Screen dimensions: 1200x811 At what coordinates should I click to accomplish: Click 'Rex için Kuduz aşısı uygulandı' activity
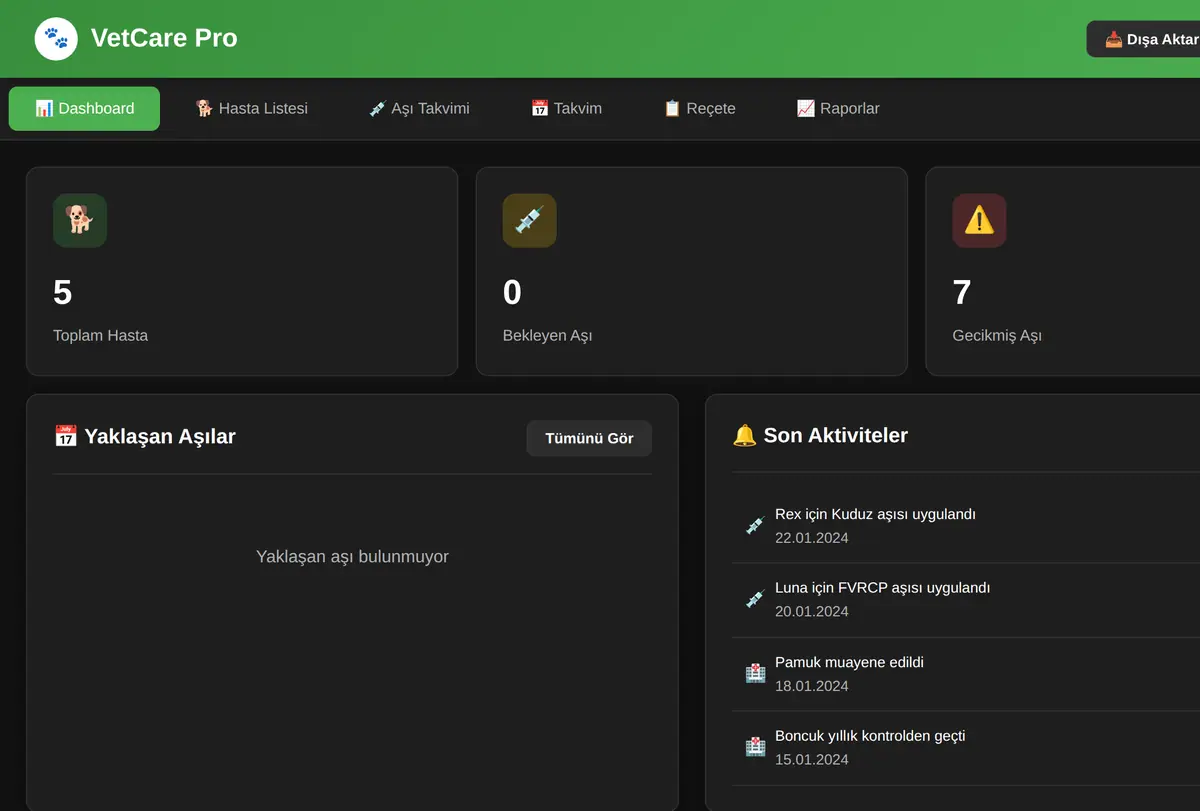[x=875, y=514]
